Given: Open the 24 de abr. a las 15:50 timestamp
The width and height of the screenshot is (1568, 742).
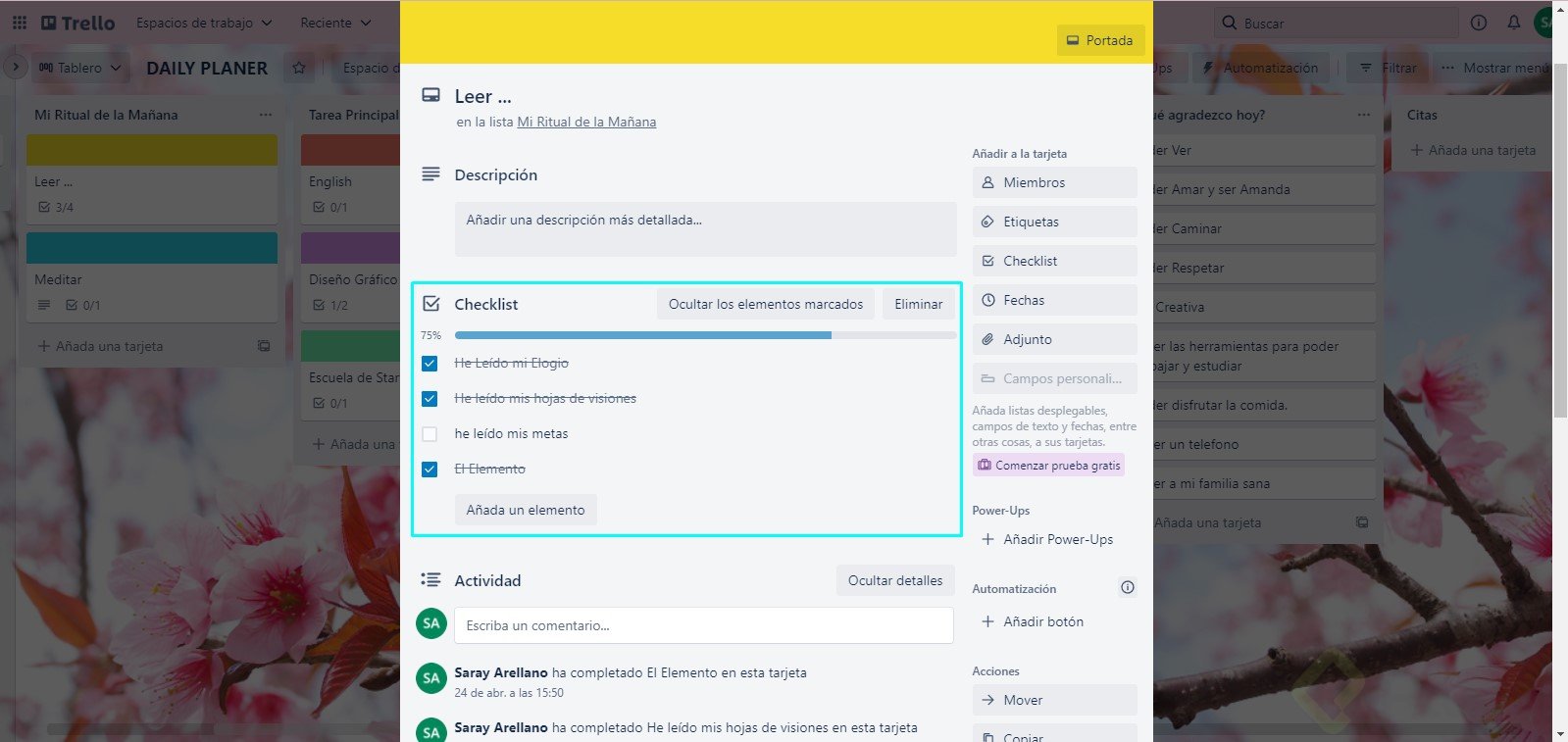Looking at the screenshot, I should pyautogui.click(x=509, y=693).
